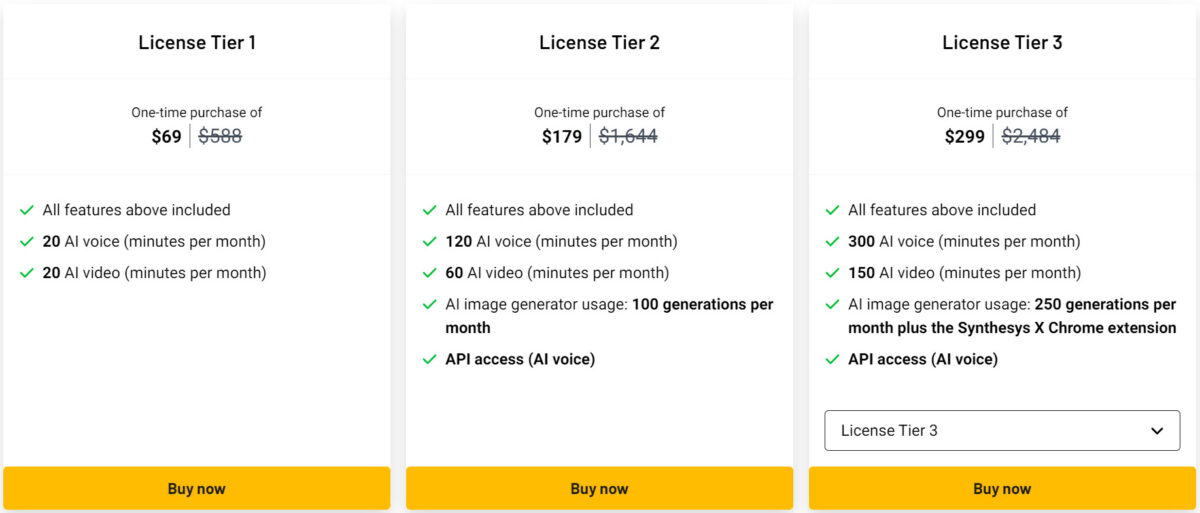
Task: Click checkmark next to 60 AI video
Action: [x=430, y=273]
